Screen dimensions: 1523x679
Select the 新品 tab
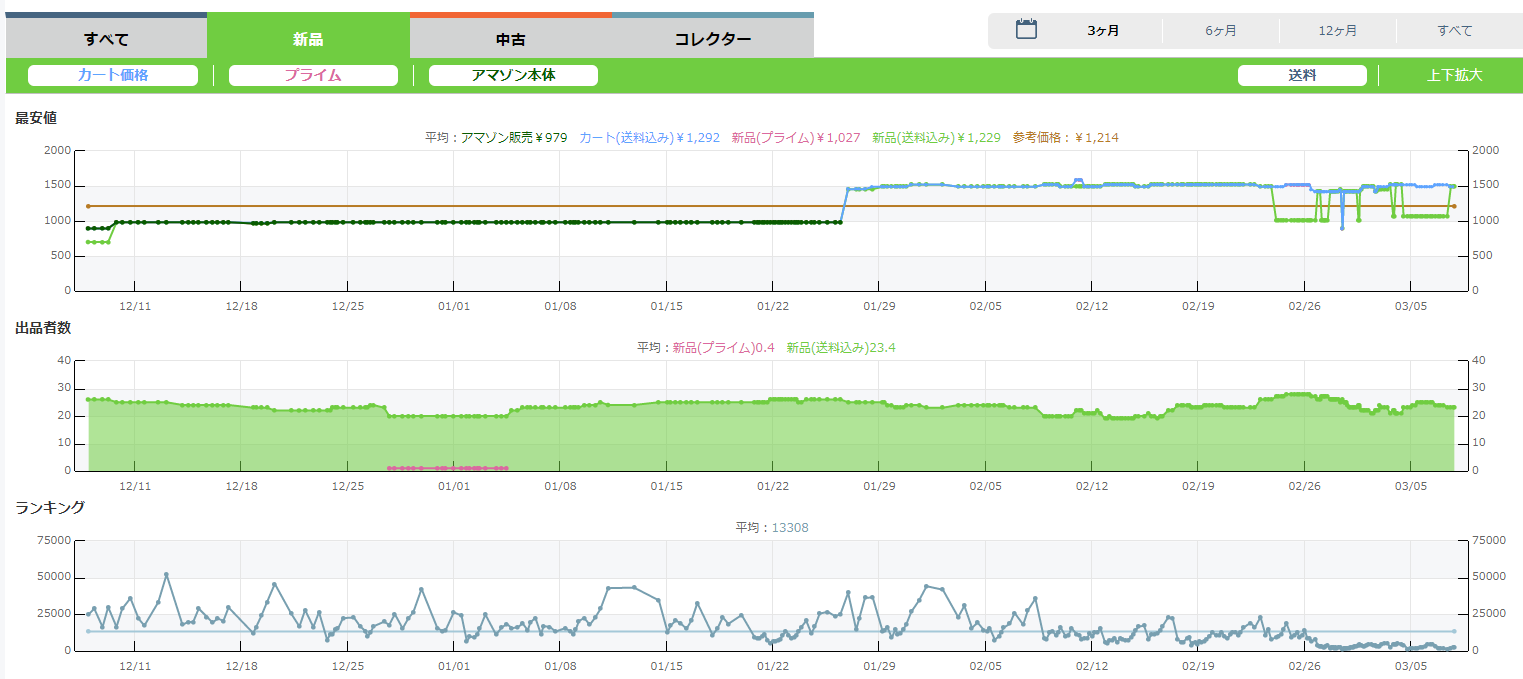pyautogui.click(x=308, y=40)
